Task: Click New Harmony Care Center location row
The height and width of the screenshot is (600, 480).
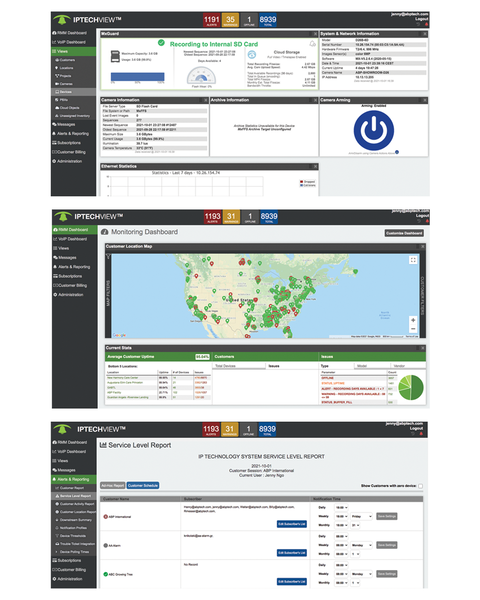Action: click(x=158, y=378)
